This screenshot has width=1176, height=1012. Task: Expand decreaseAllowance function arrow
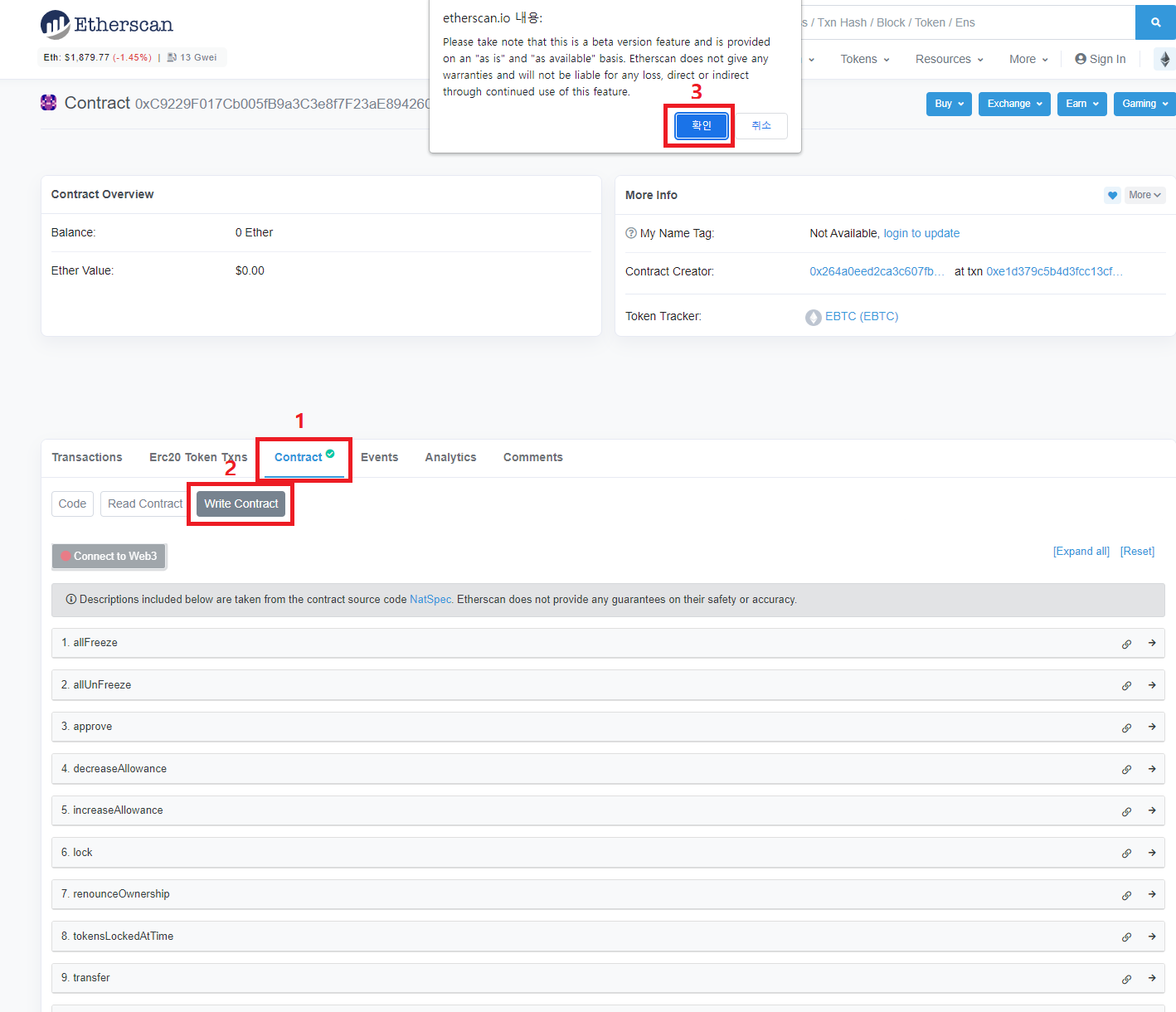point(1152,769)
